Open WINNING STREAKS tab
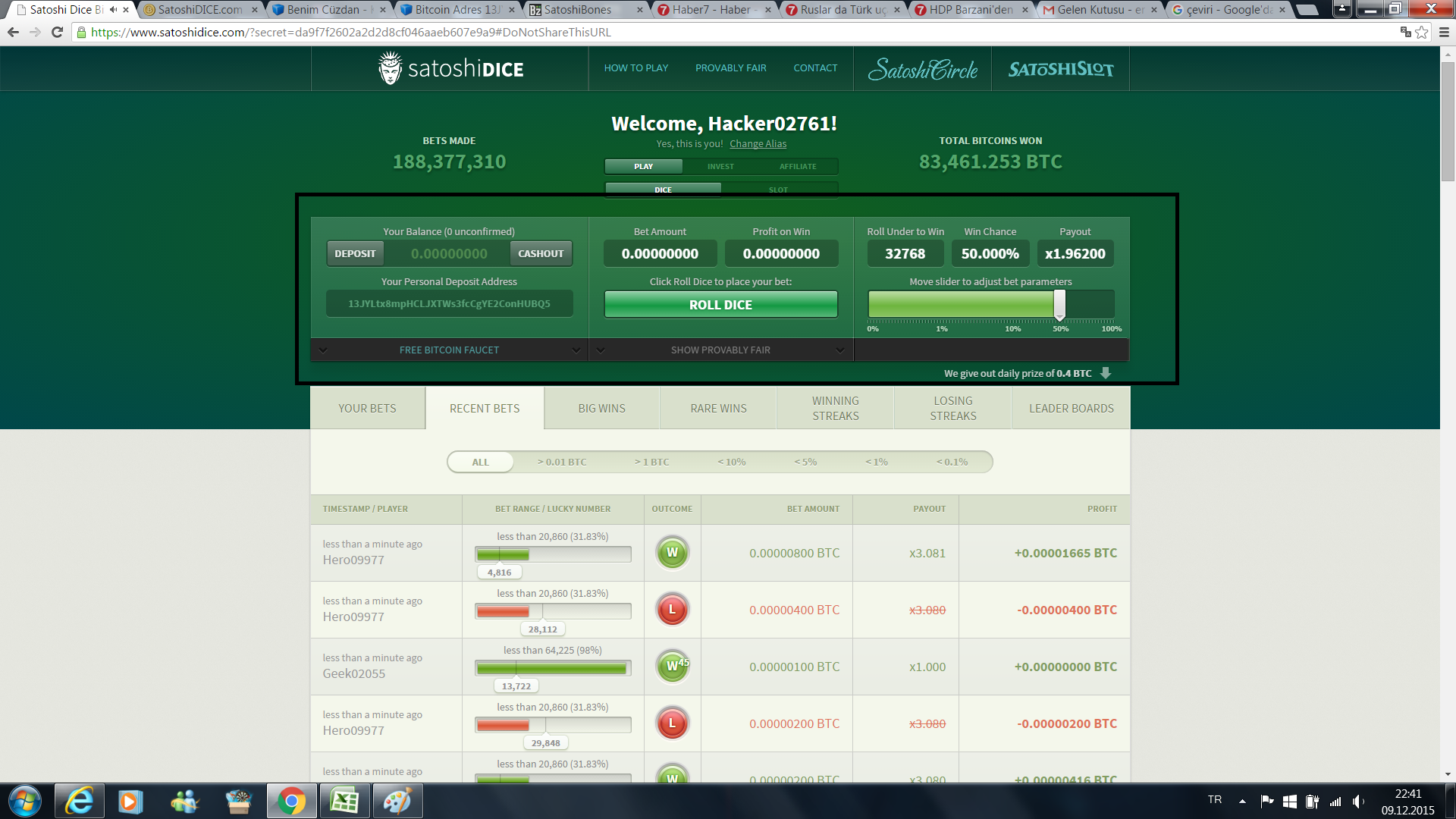This screenshot has height=819, width=1456. coord(836,408)
